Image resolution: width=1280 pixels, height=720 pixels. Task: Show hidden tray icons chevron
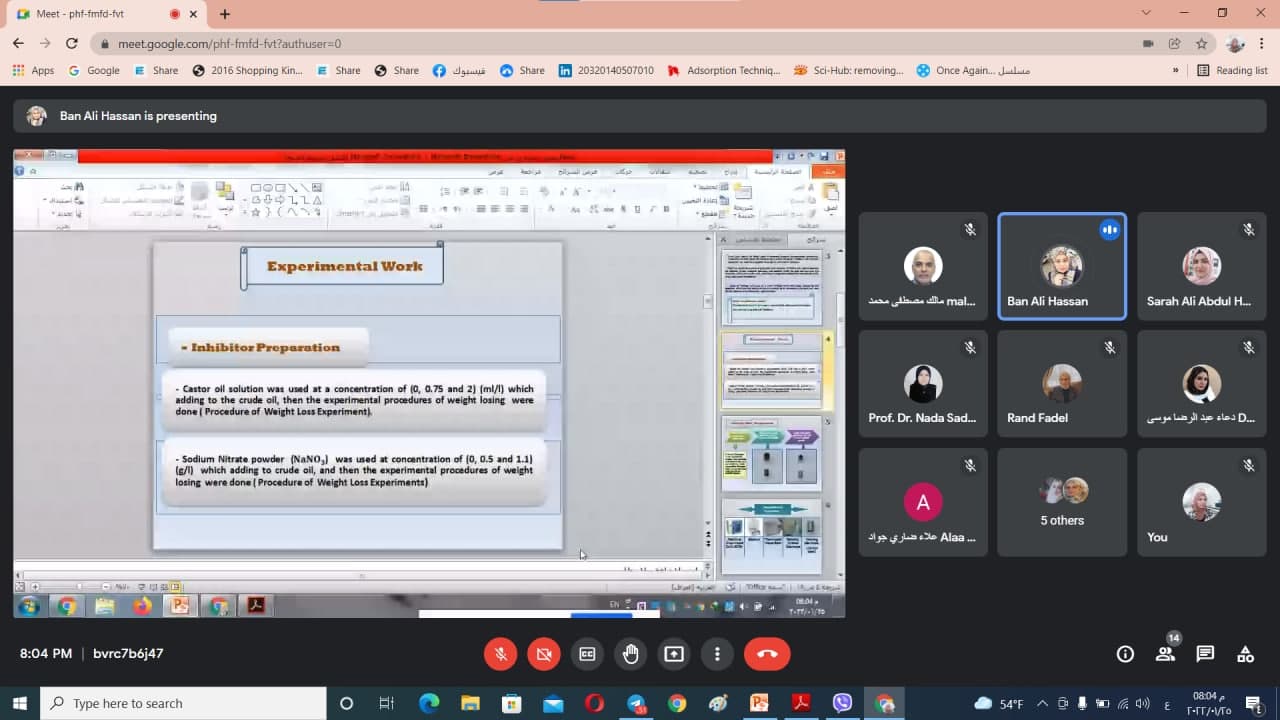(x=1042, y=703)
